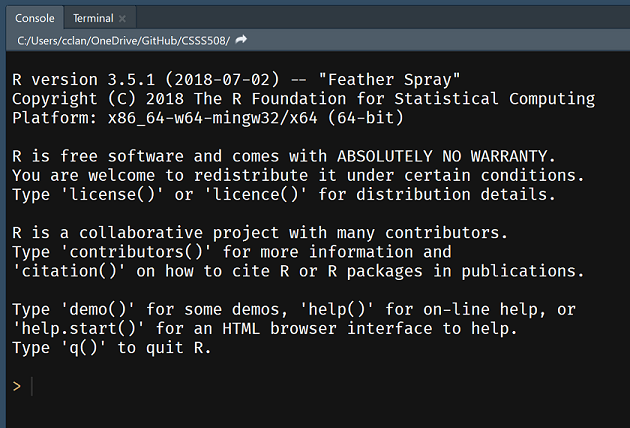This screenshot has width=630, height=428.
Task: Click the 'citation()' on how to cite line
Action: point(299,272)
